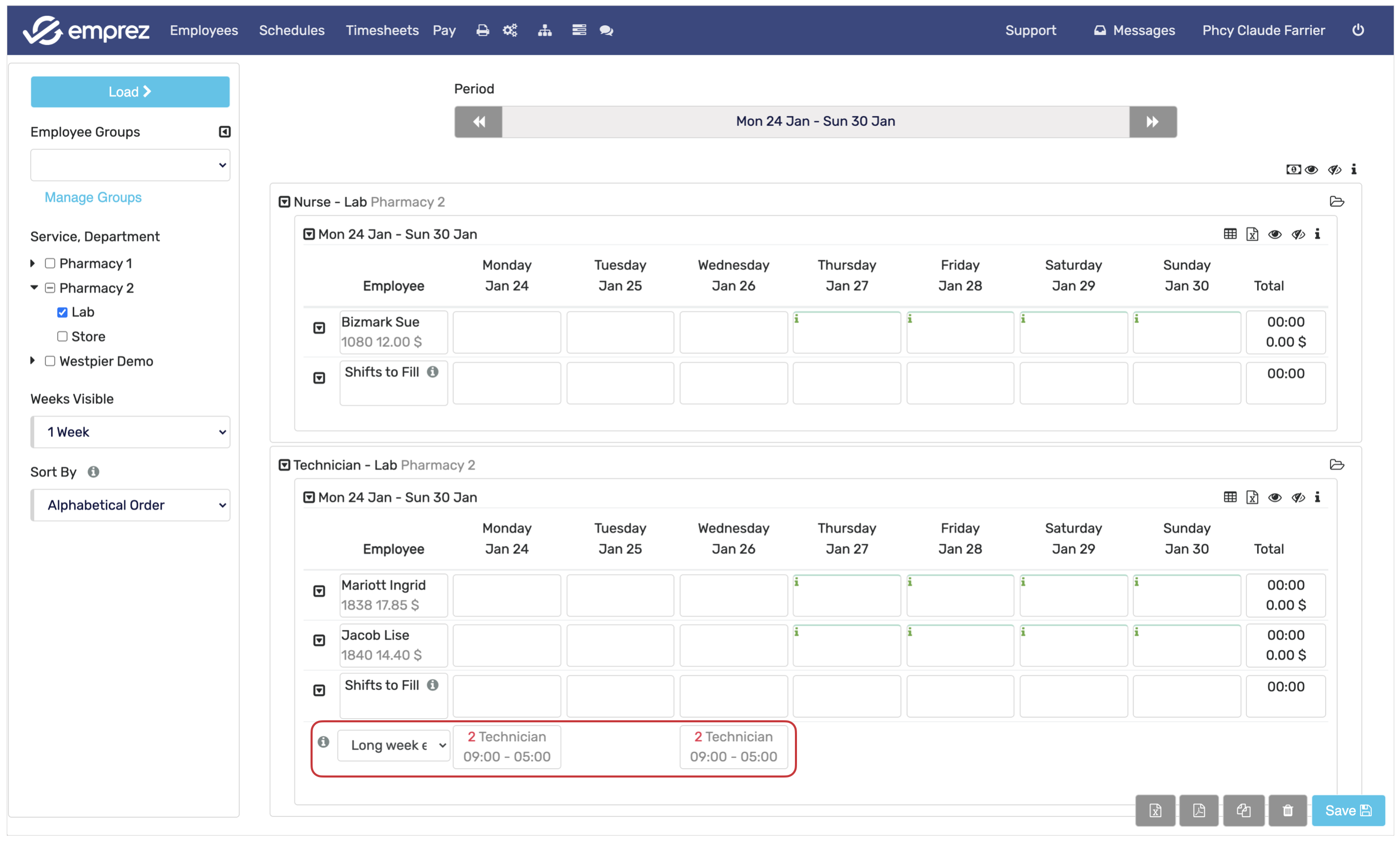This screenshot has width=1400, height=841.
Task: Open the Sort By Alphabetical Order dropdown
Action: click(131, 506)
